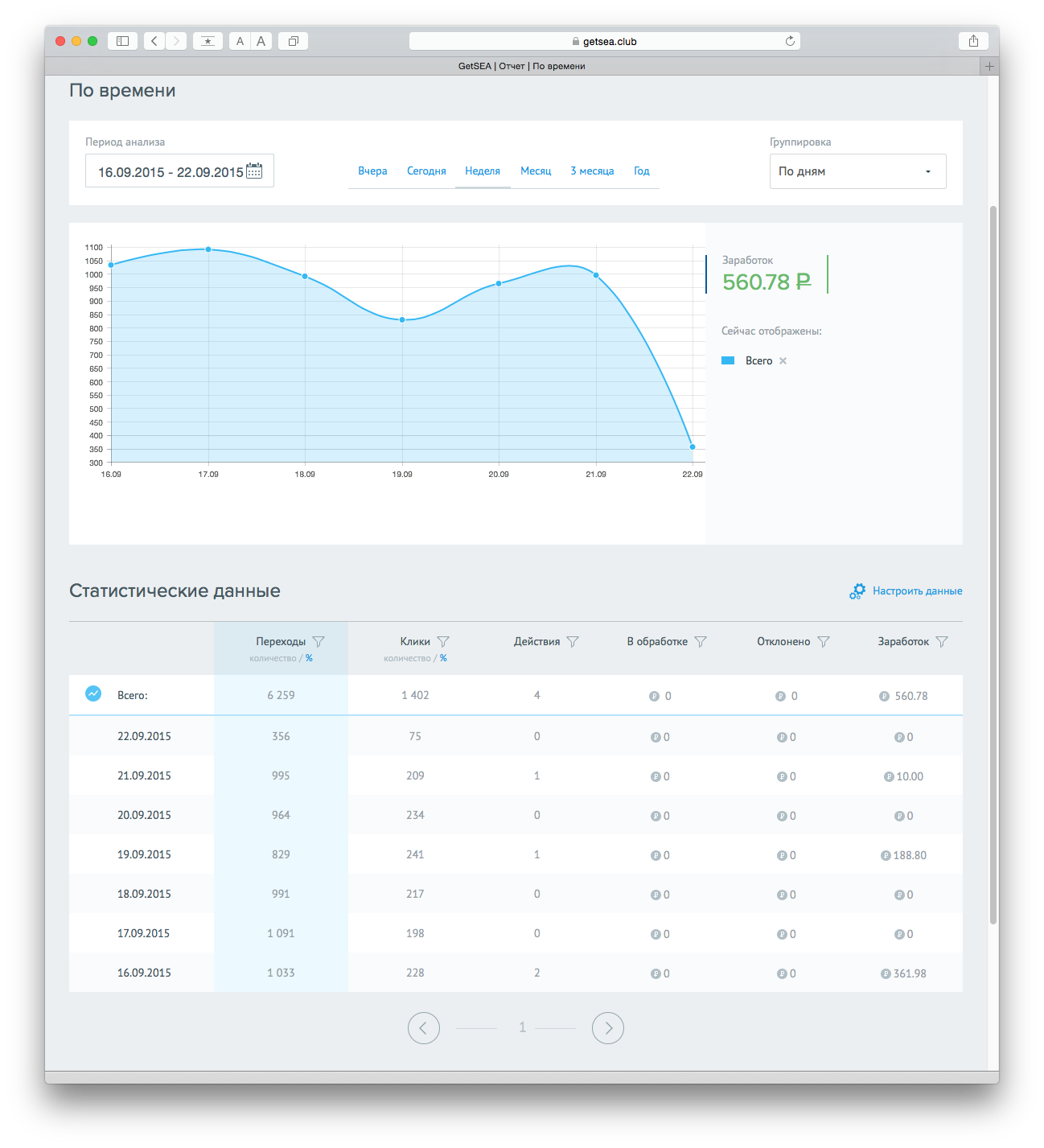Screen dimensions: 1044x1148
Task: Open the Группировка По дням dropdown
Action: [858, 171]
